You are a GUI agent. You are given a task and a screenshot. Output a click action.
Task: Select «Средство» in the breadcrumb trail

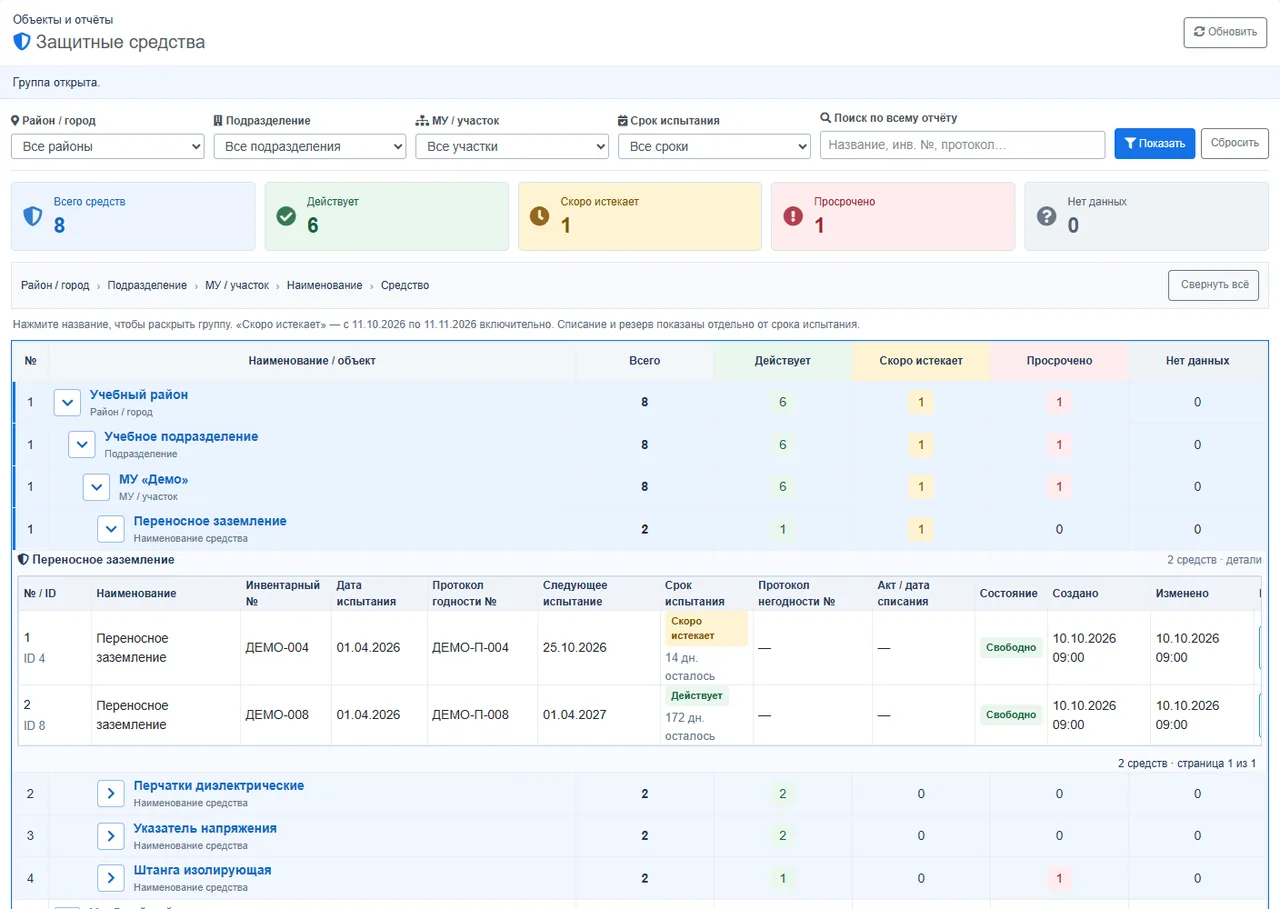point(405,286)
